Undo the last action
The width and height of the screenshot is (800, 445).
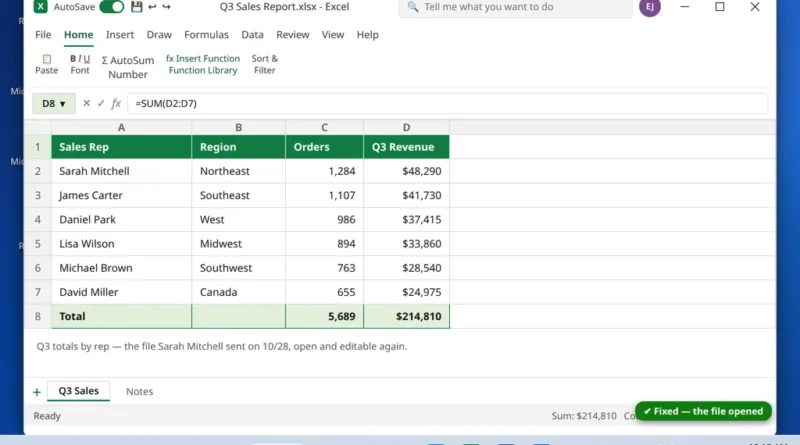coord(152,7)
